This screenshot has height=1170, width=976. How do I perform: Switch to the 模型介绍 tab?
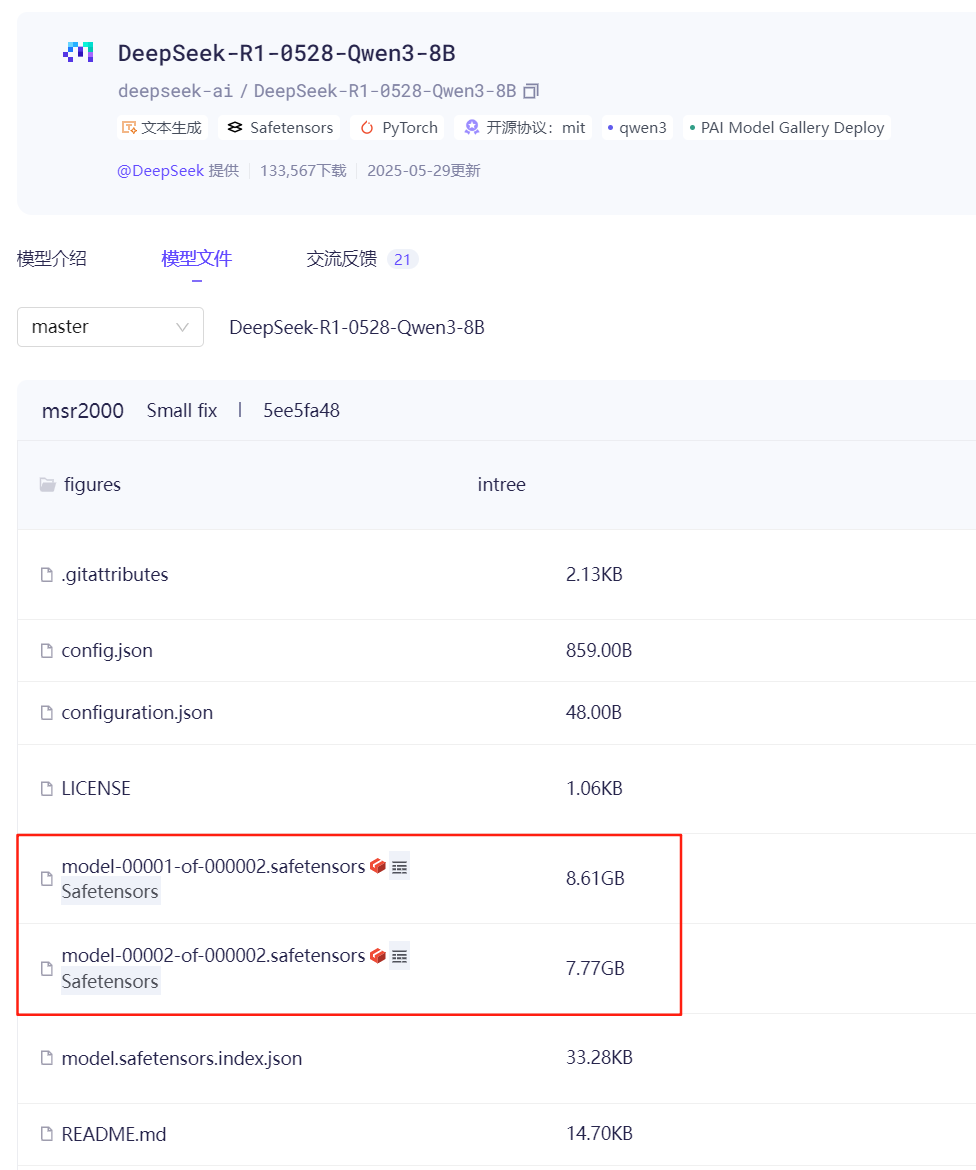coord(51,259)
